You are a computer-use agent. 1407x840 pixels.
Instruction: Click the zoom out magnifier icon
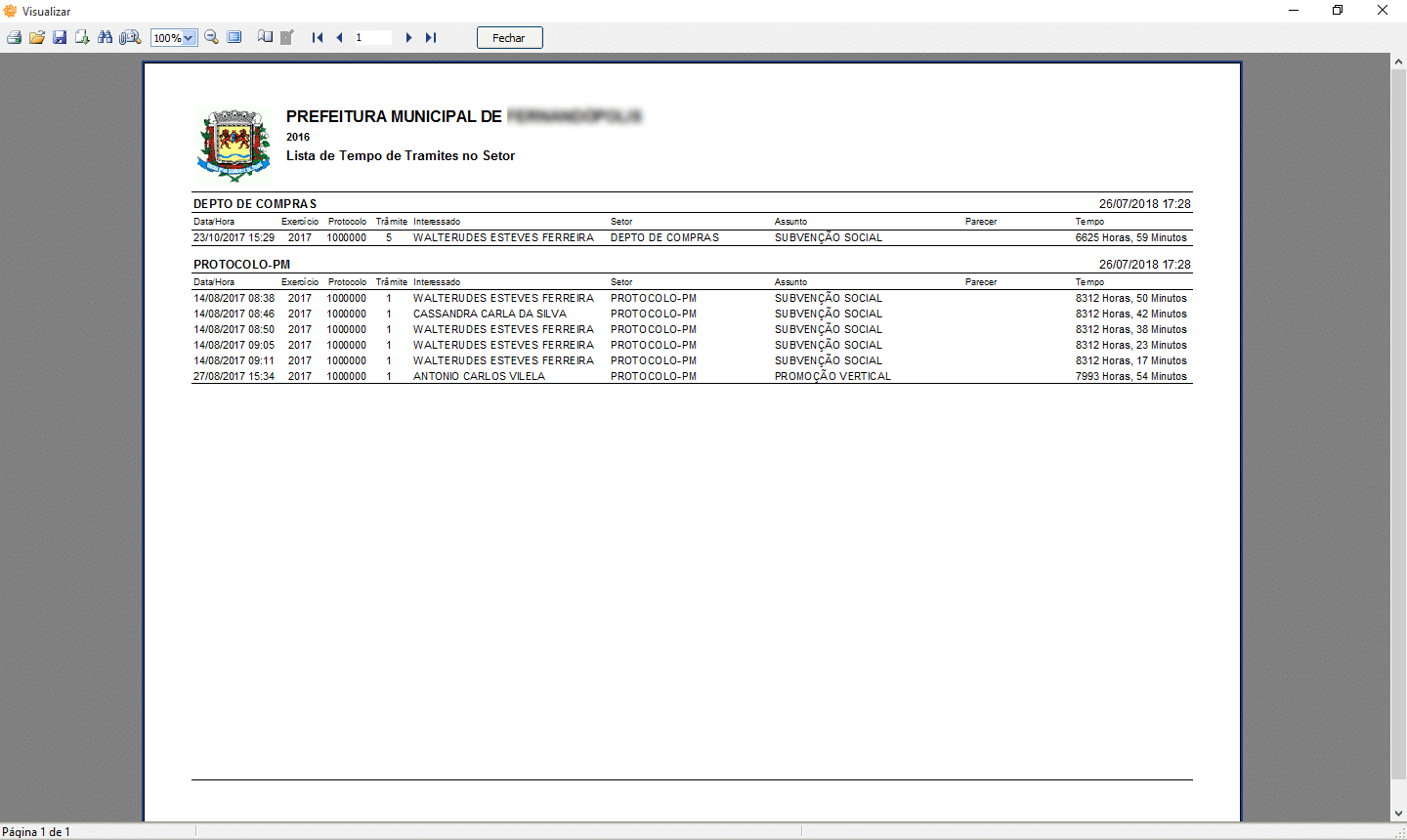[211, 38]
